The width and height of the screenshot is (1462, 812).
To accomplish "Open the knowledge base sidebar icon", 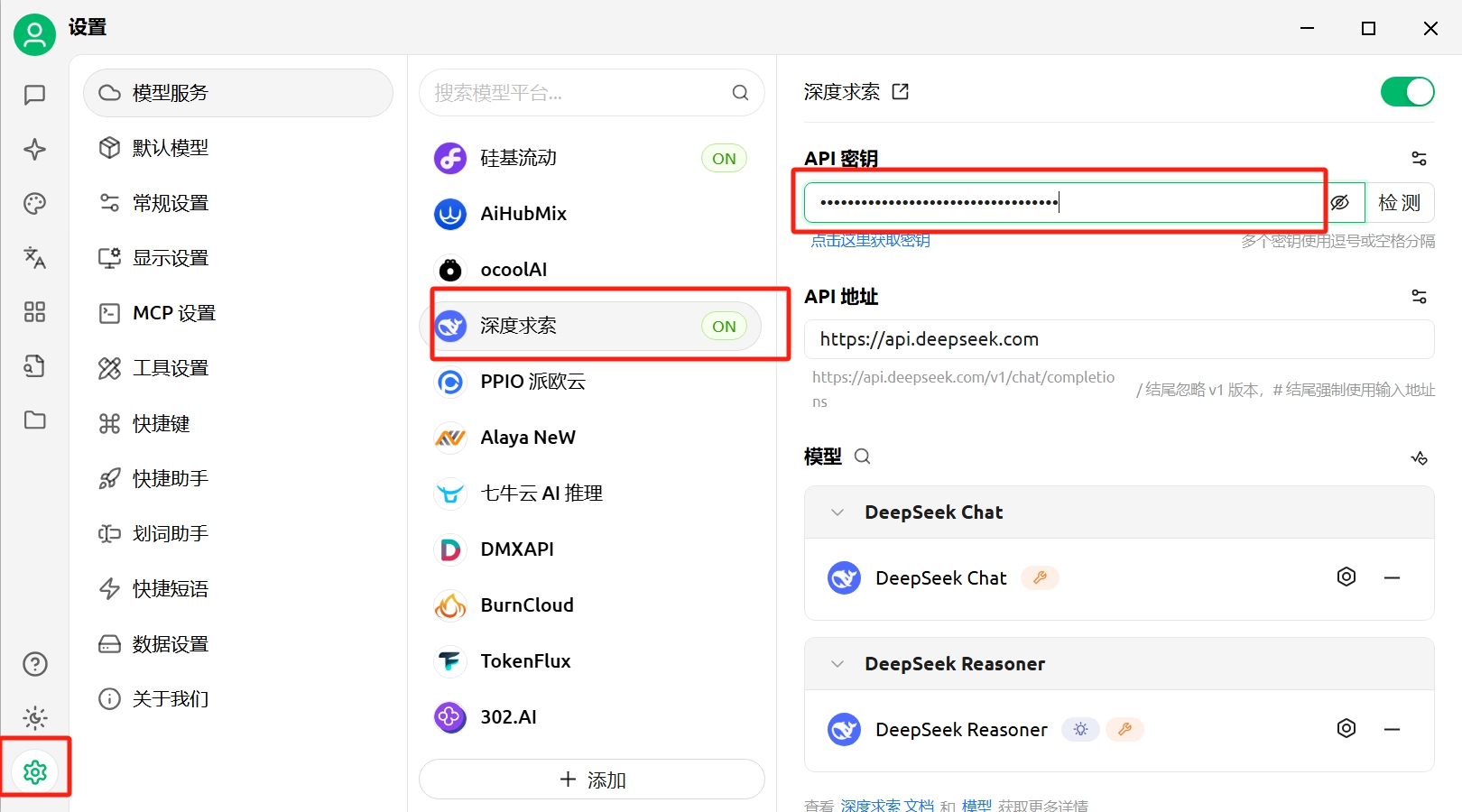I will [34, 365].
